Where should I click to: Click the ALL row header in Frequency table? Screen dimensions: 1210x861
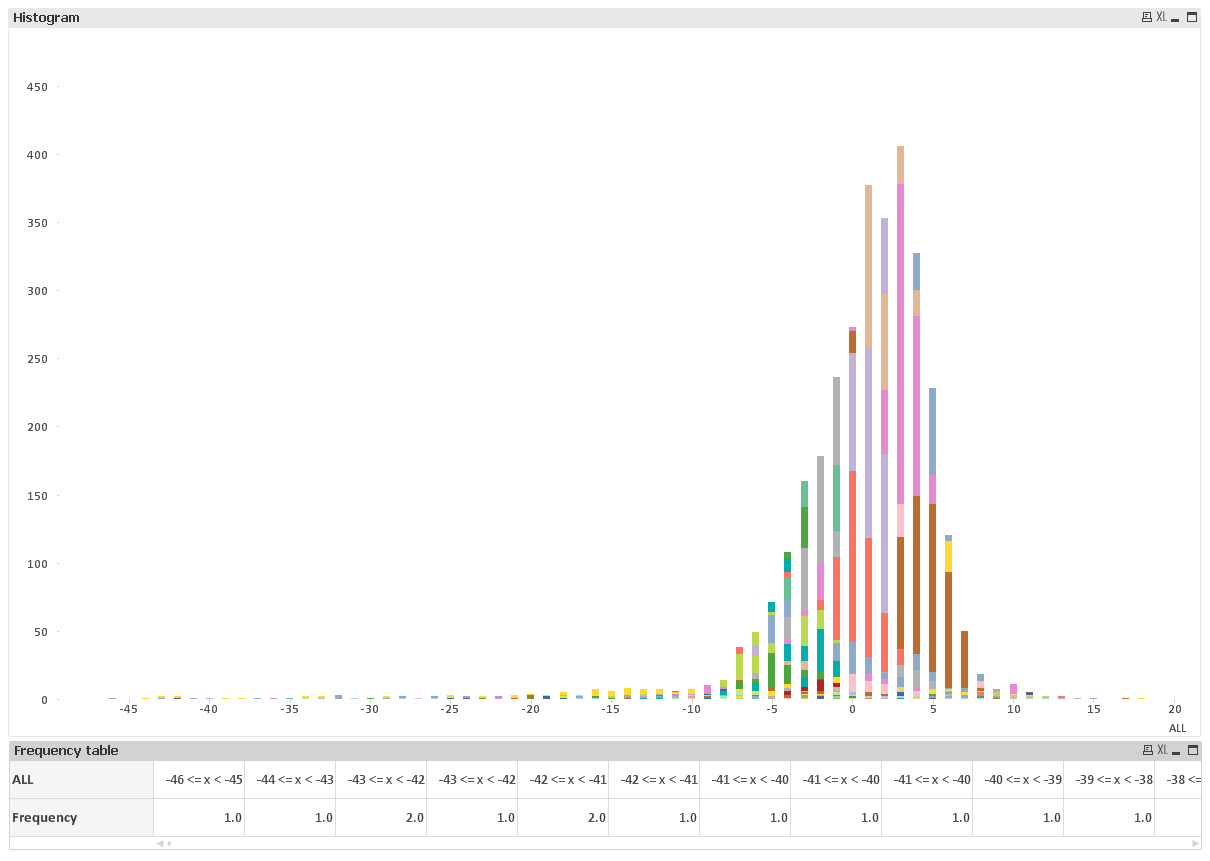(x=81, y=779)
